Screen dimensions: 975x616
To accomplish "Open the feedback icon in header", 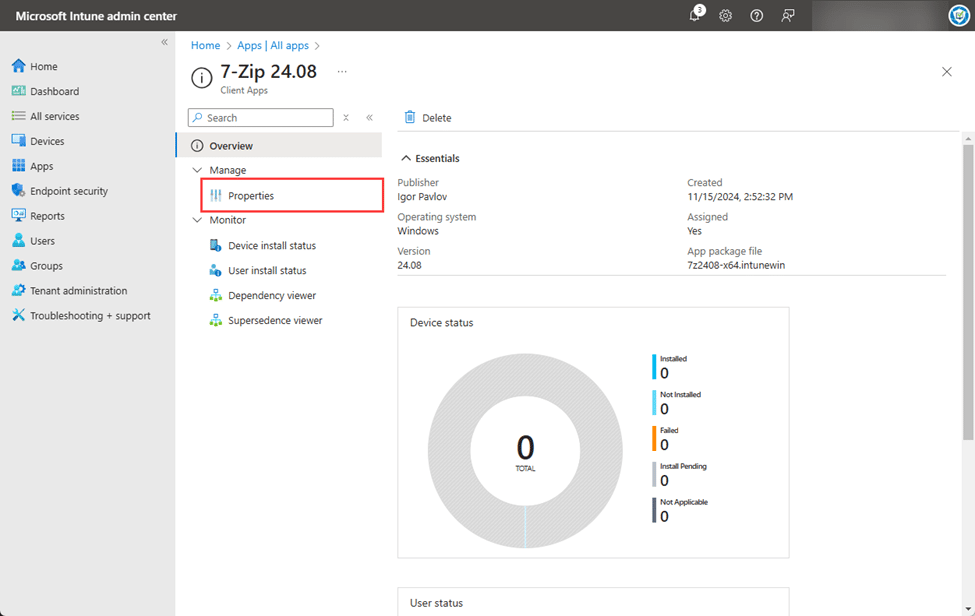I will coord(788,16).
